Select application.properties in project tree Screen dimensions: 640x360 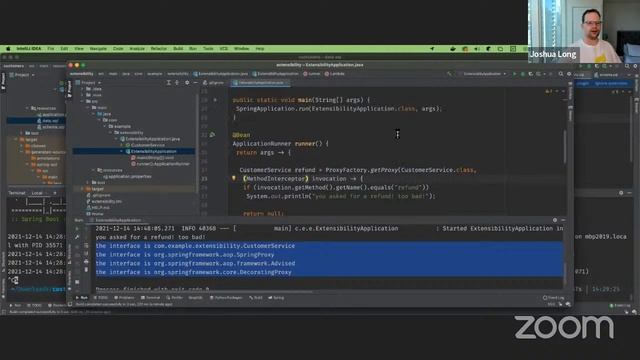coord(127,176)
